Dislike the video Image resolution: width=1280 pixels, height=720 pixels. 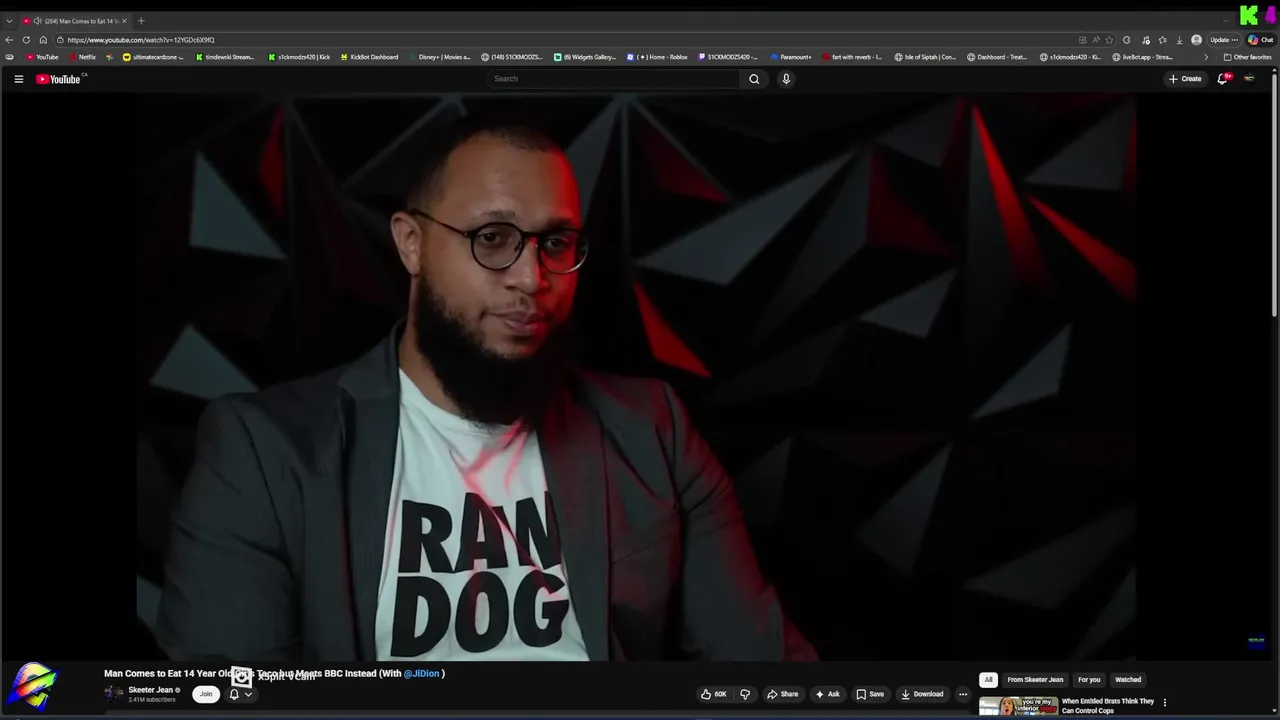coord(745,694)
